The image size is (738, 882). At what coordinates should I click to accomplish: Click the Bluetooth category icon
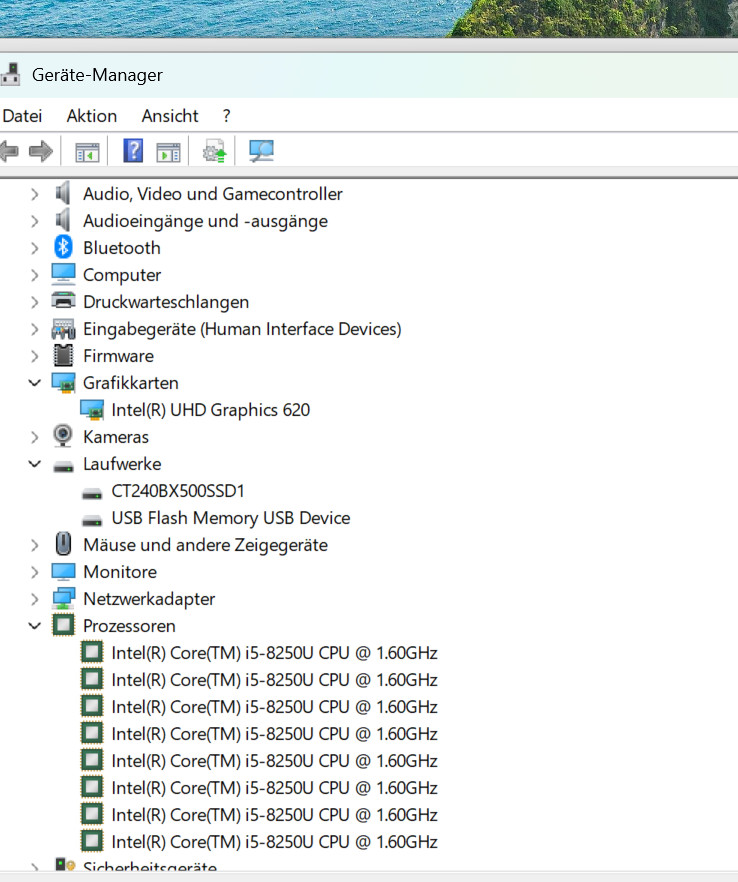pyautogui.click(x=63, y=248)
